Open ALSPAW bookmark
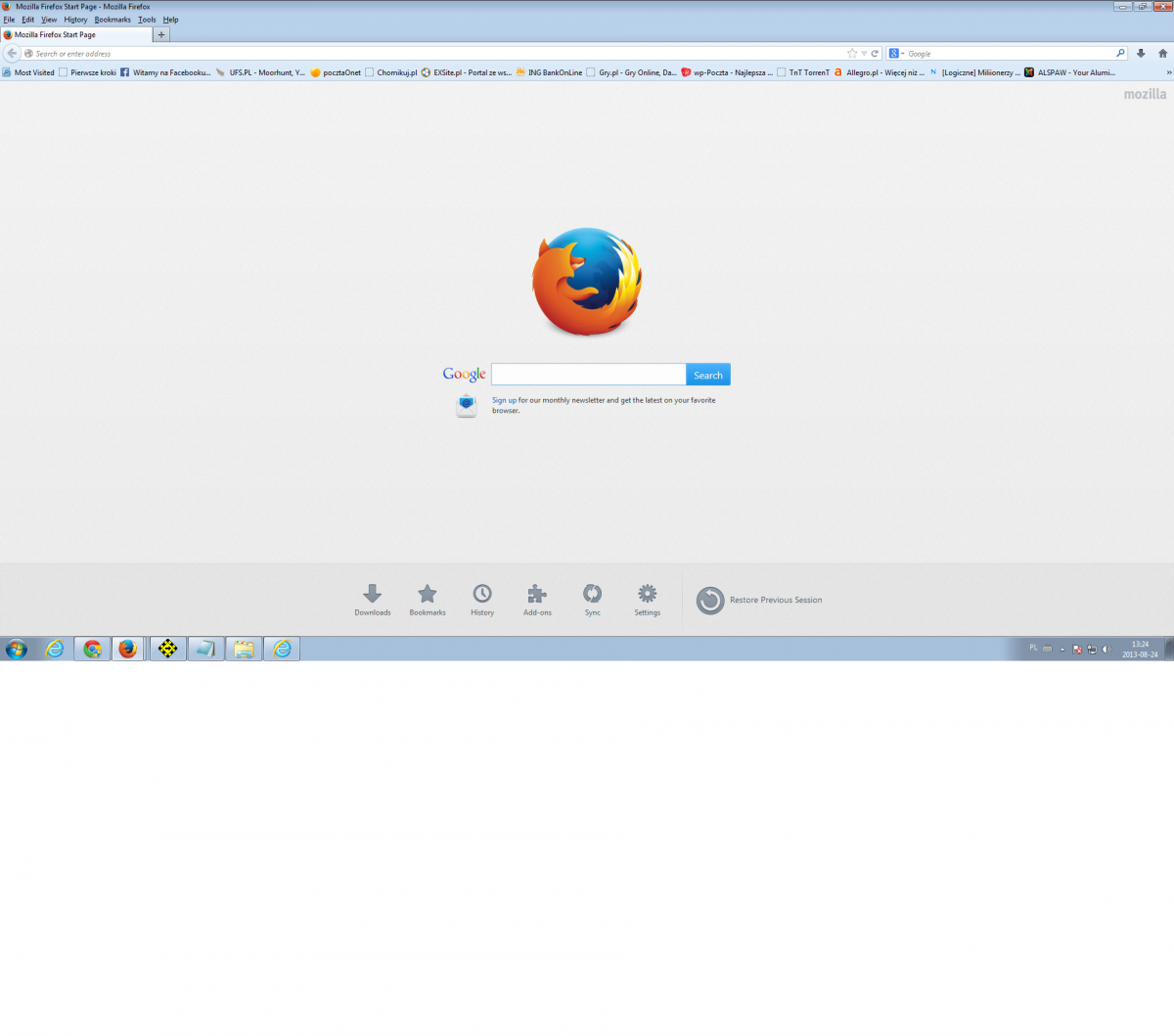 click(1069, 72)
